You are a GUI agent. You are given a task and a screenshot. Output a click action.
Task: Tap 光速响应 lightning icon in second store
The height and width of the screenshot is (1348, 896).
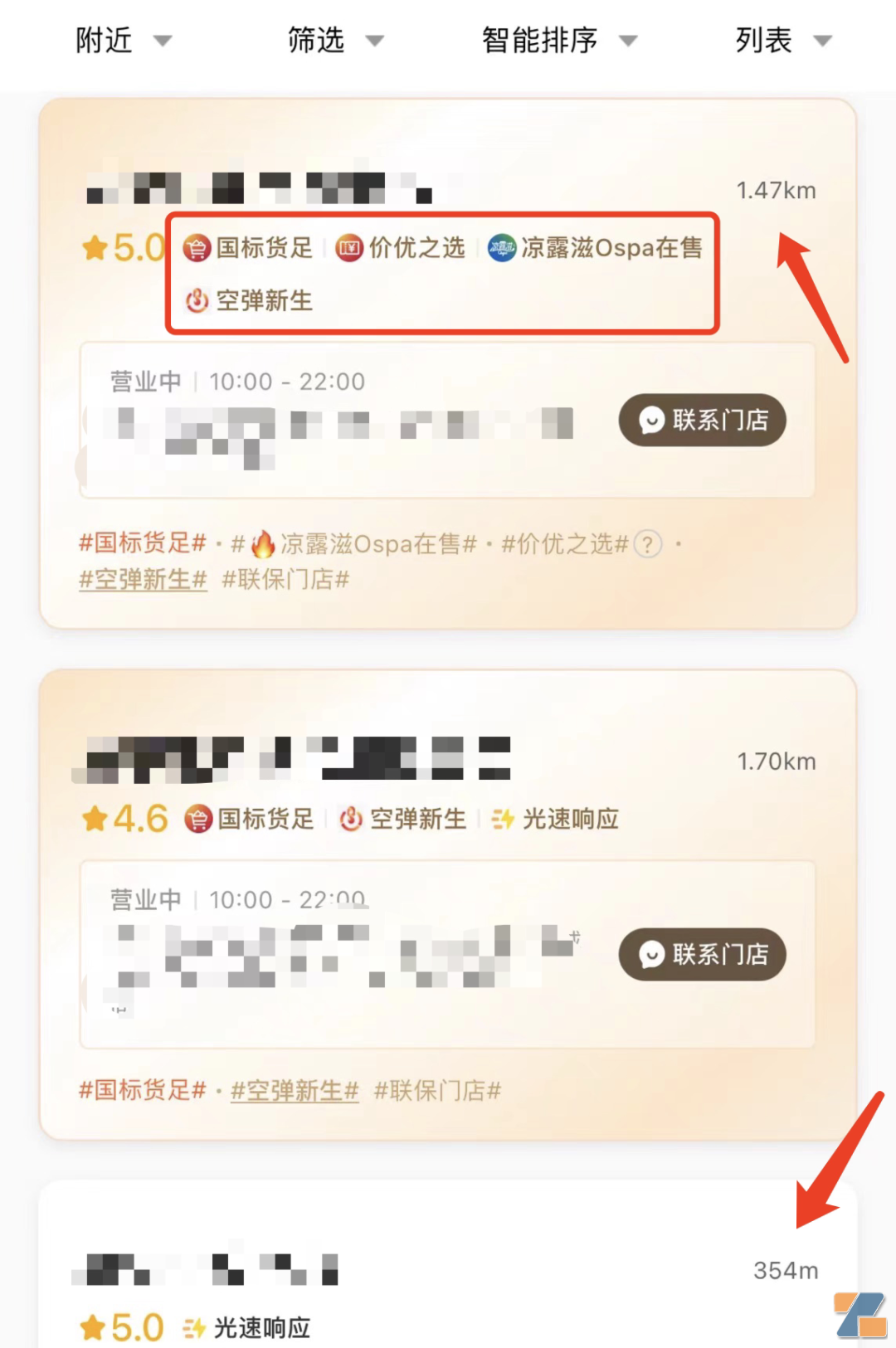click(503, 820)
